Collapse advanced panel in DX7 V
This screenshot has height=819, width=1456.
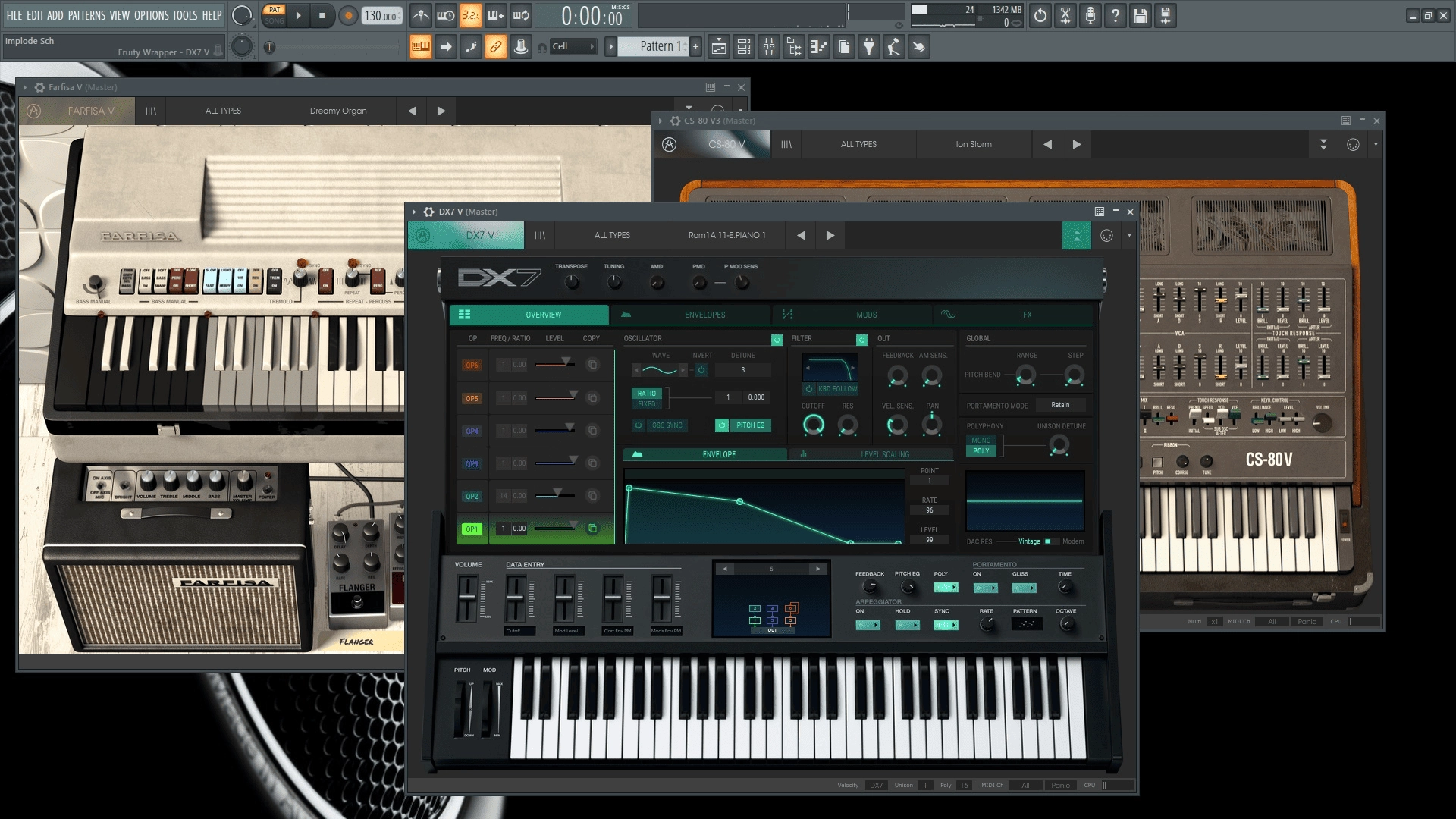(x=1076, y=236)
